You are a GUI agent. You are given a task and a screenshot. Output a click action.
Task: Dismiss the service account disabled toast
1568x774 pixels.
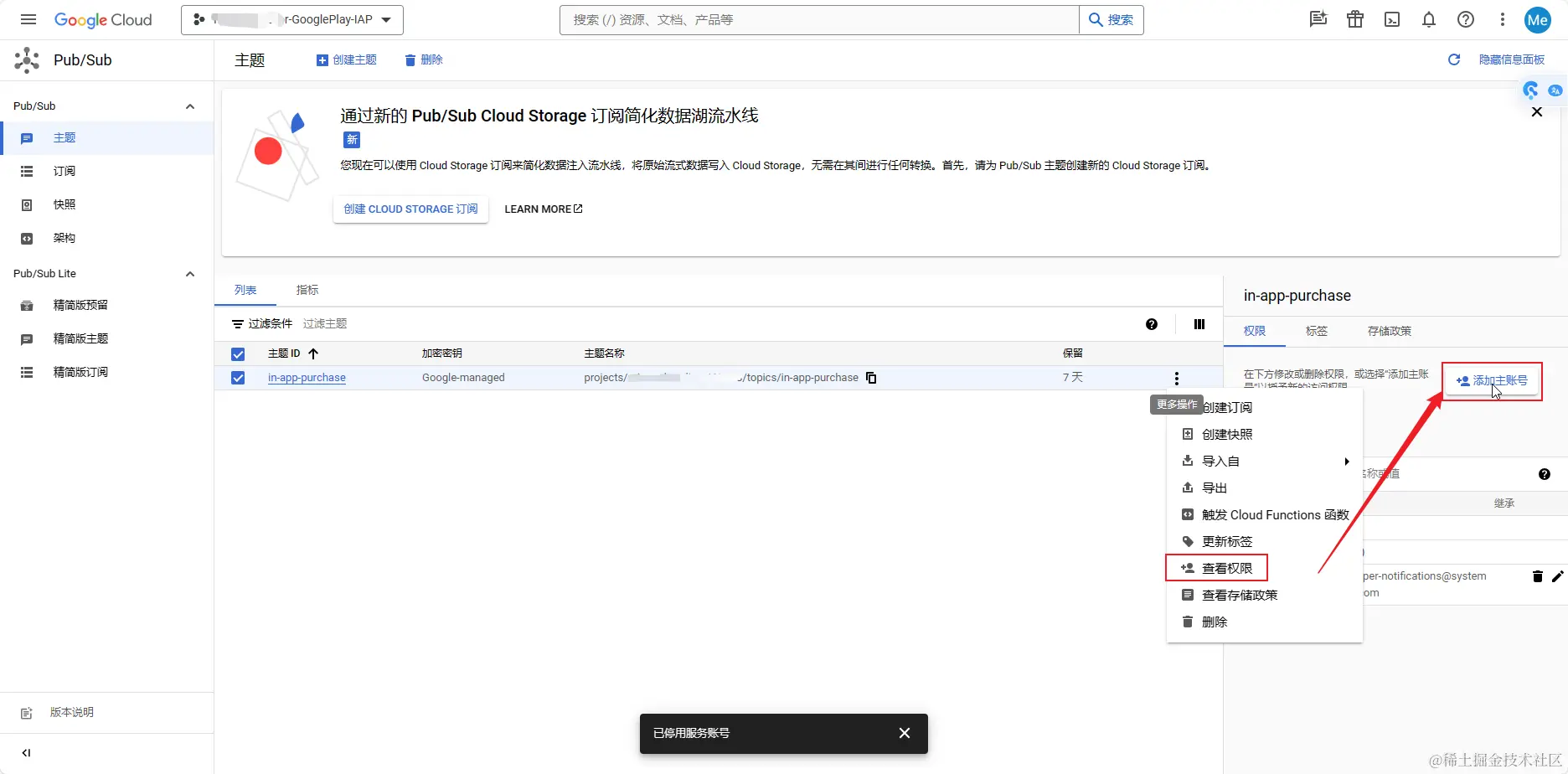[x=905, y=733]
